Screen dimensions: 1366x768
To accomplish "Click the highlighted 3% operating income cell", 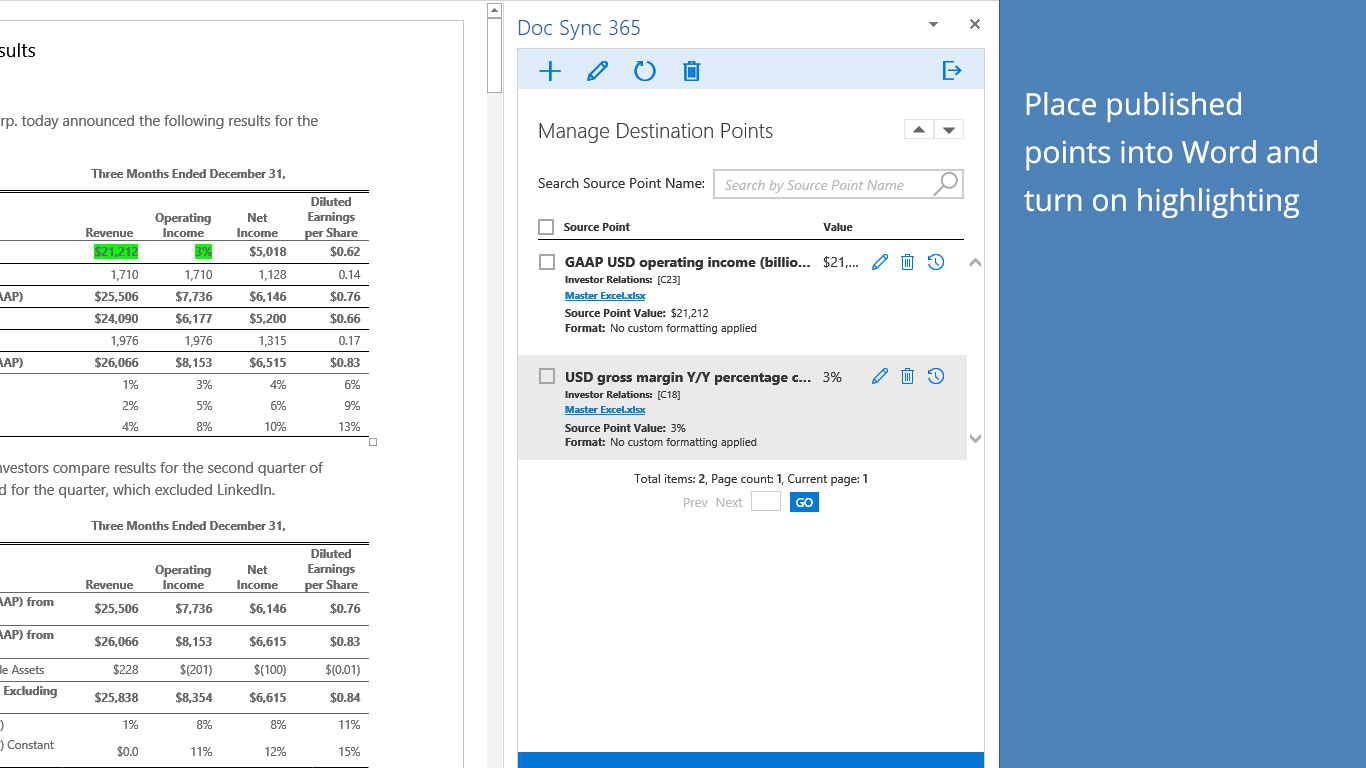I will point(203,252).
